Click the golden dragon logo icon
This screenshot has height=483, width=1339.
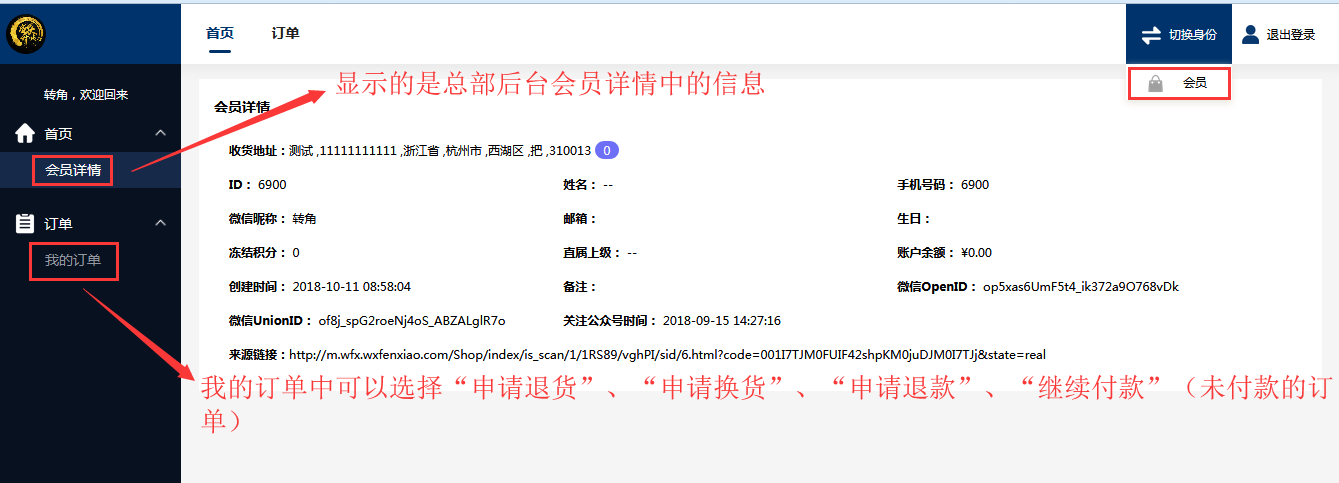[x=25, y=34]
